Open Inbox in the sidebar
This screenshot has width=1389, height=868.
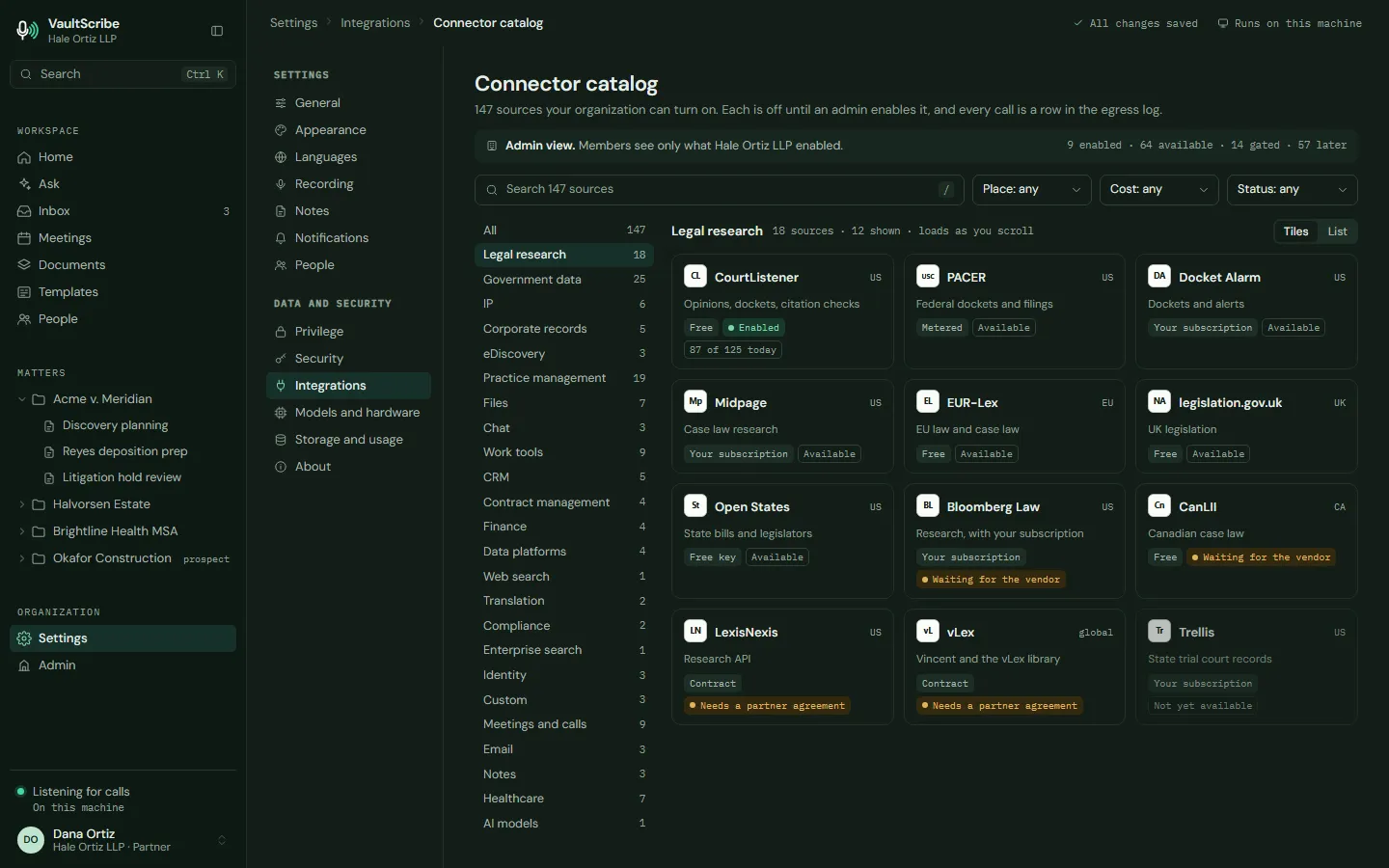[123, 211]
